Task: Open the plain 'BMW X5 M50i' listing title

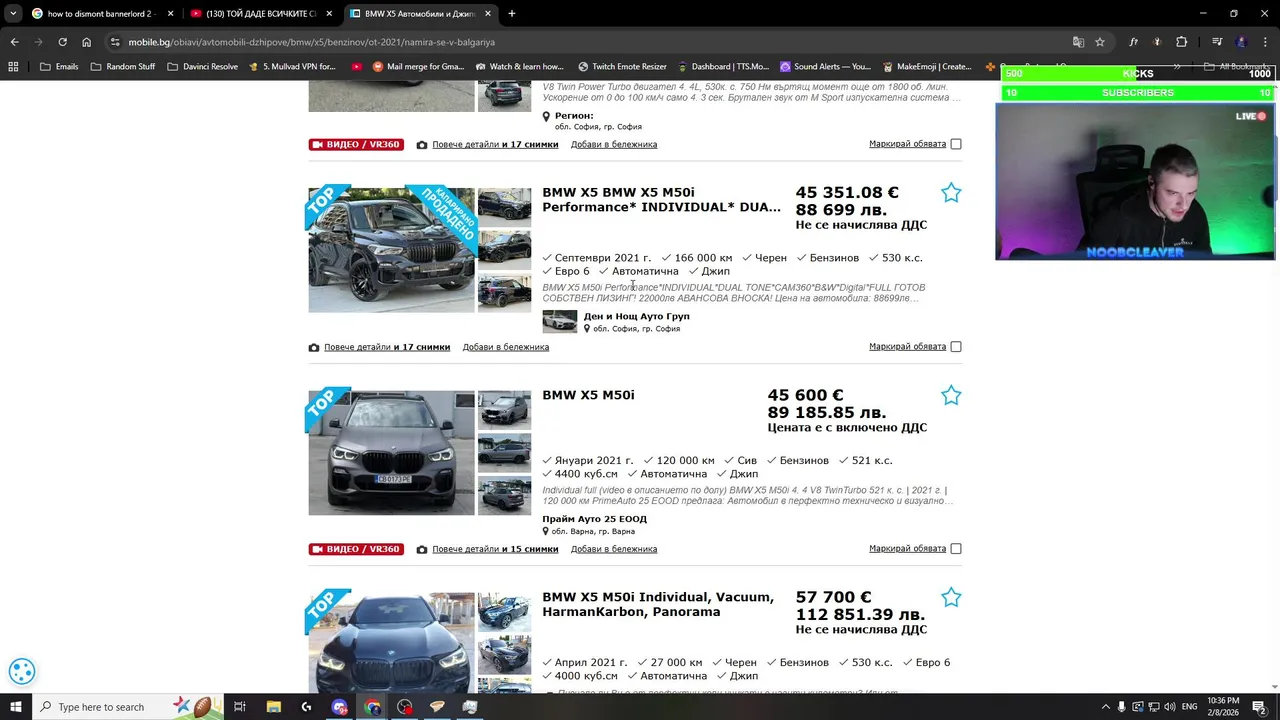Action: (x=588, y=395)
